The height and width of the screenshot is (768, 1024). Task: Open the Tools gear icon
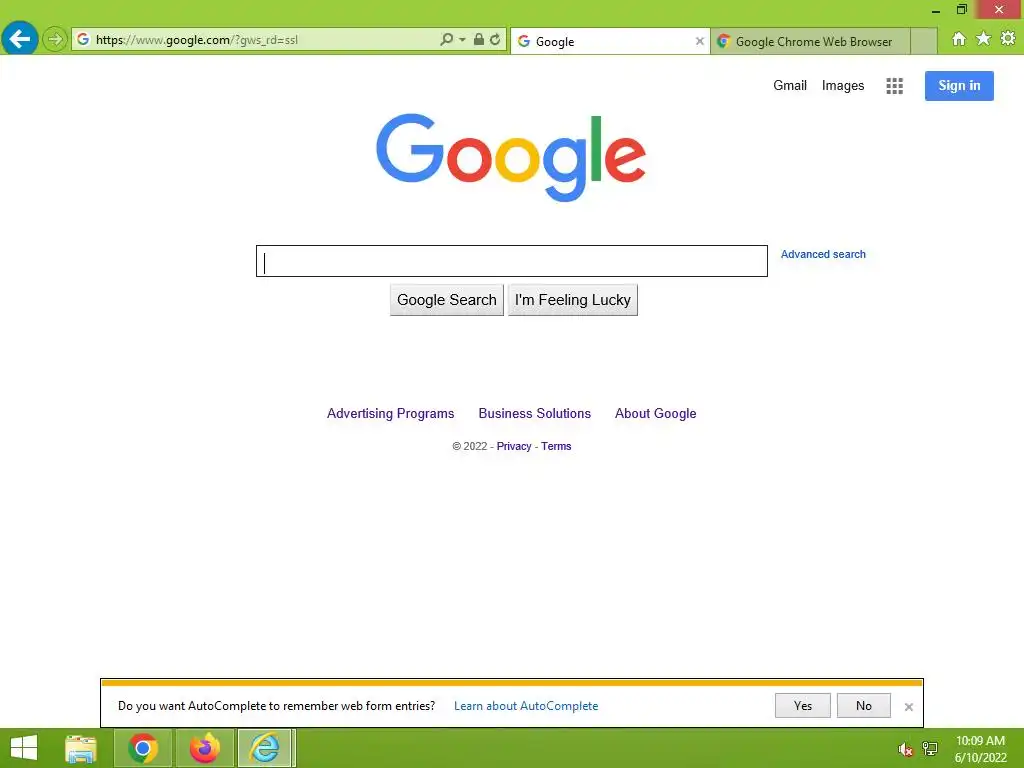pos(1008,39)
